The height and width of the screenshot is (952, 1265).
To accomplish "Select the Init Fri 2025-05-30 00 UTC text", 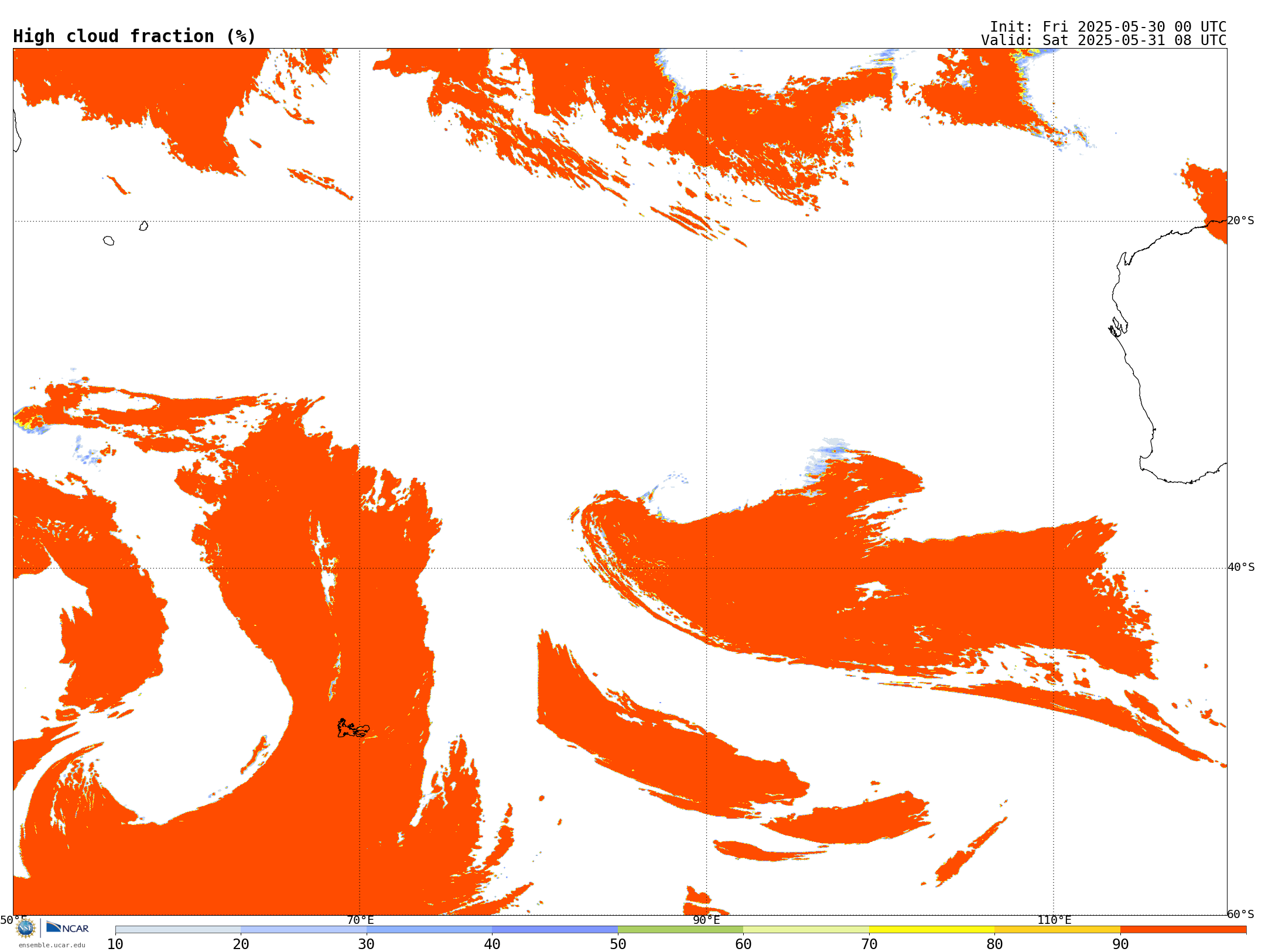I will click(1107, 27).
